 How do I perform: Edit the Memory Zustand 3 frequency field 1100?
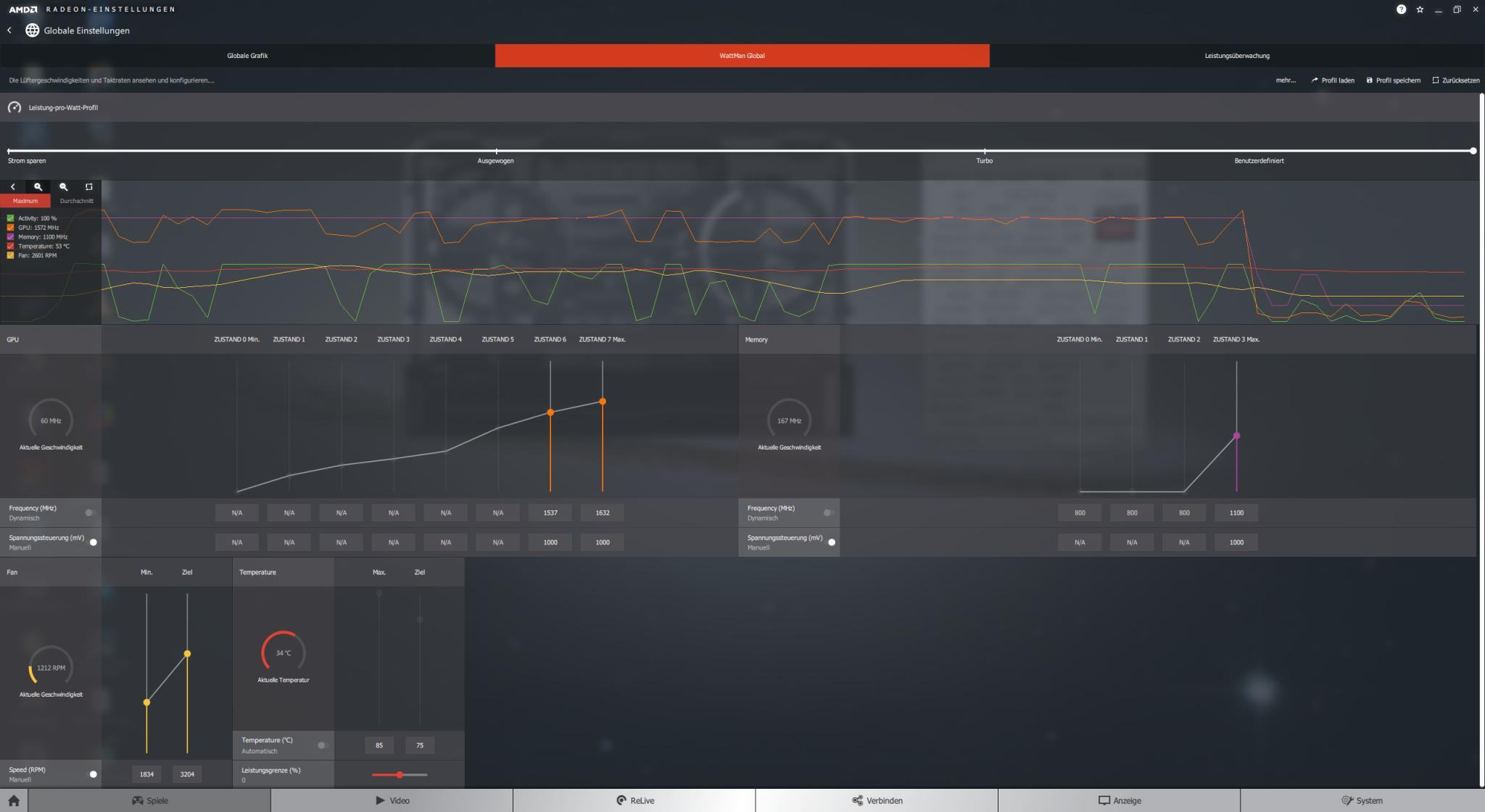[1236, 513]
